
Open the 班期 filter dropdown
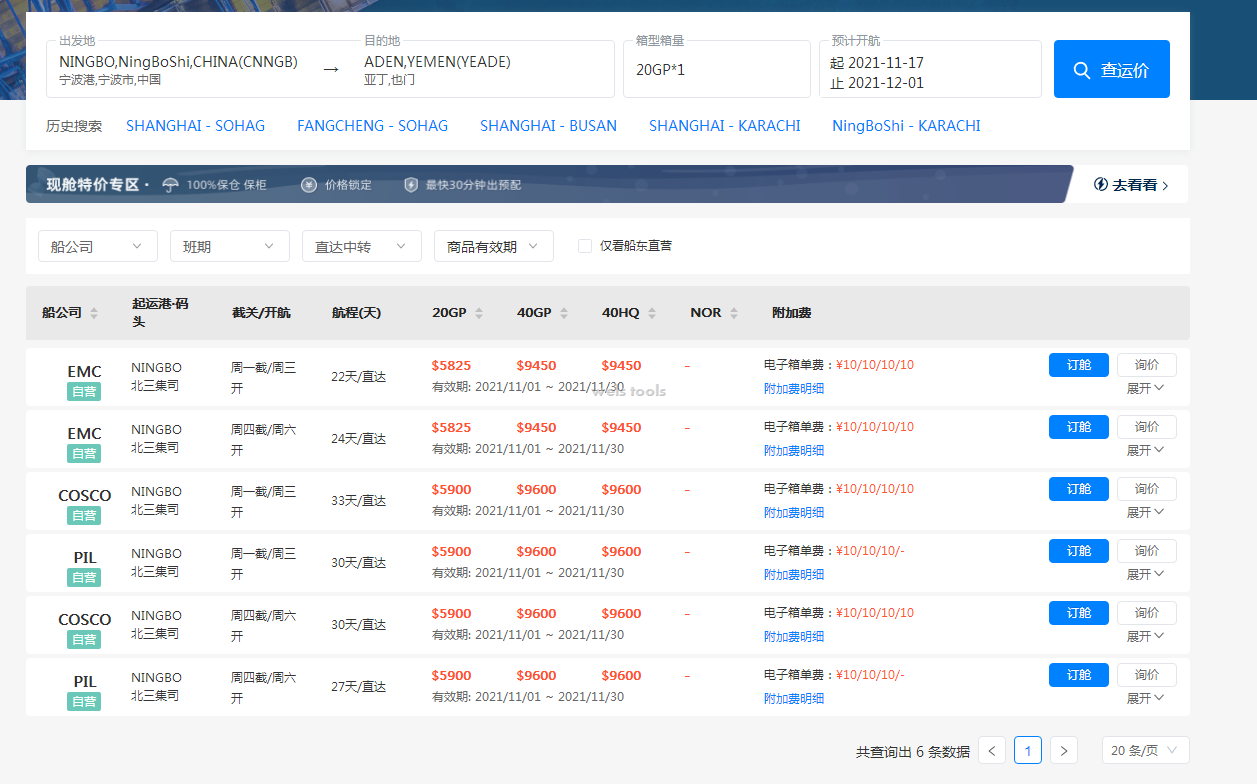point(229,246)
